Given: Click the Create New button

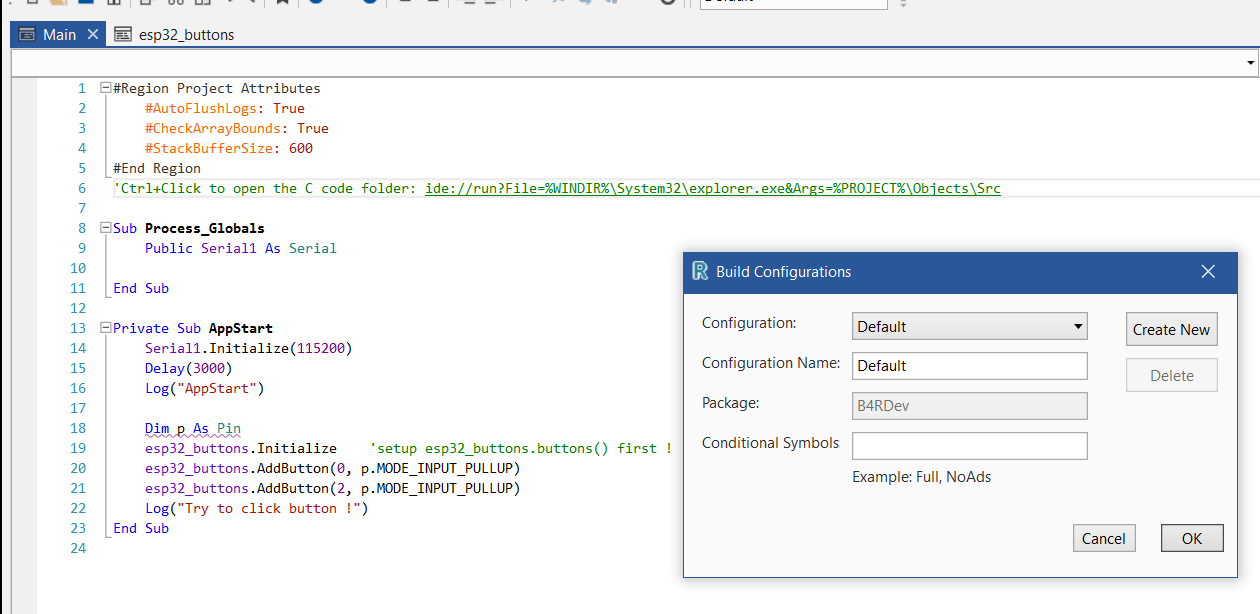Looking at the screenshot, I should pos(1171,329).
